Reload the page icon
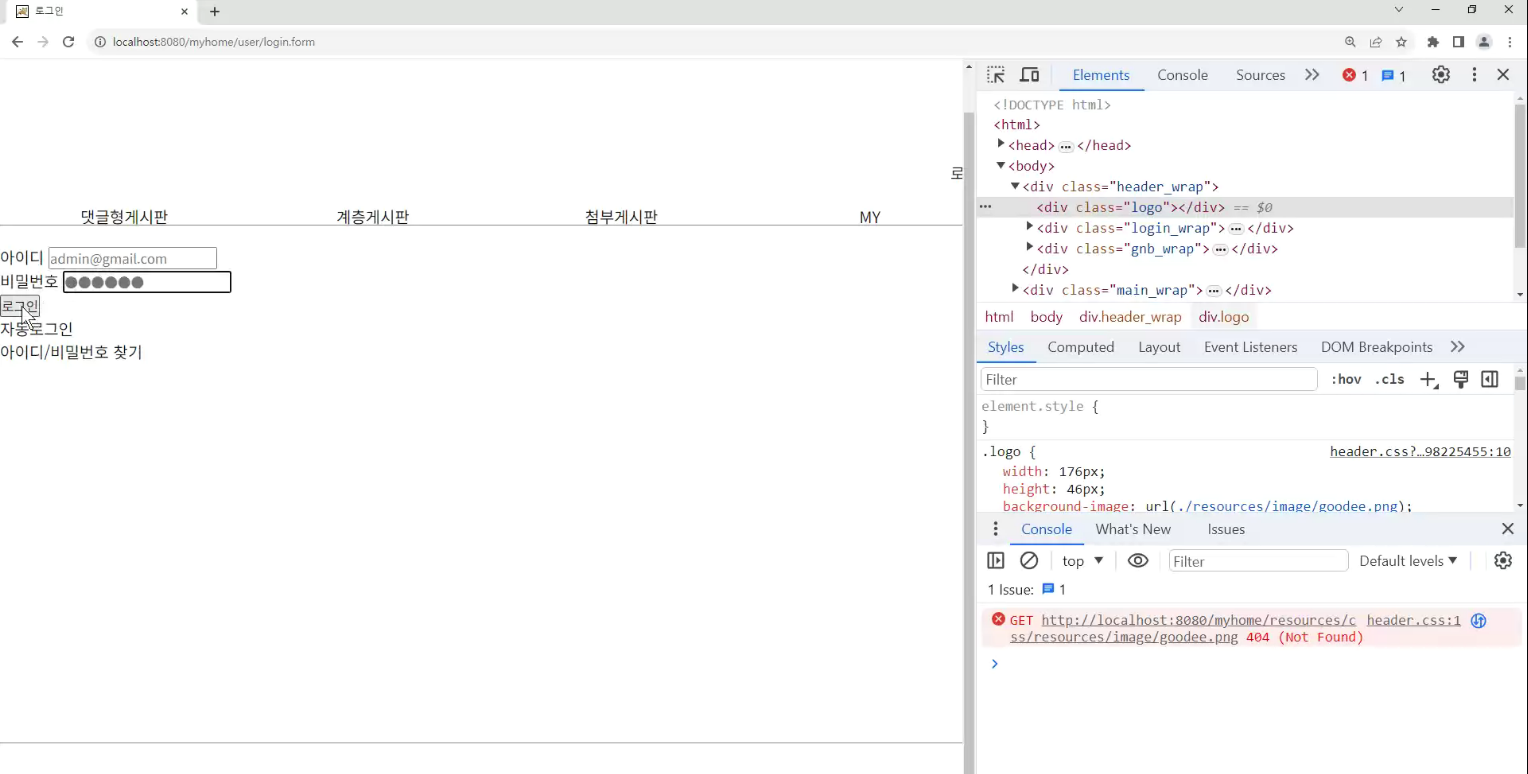 (x=68, y=42)
